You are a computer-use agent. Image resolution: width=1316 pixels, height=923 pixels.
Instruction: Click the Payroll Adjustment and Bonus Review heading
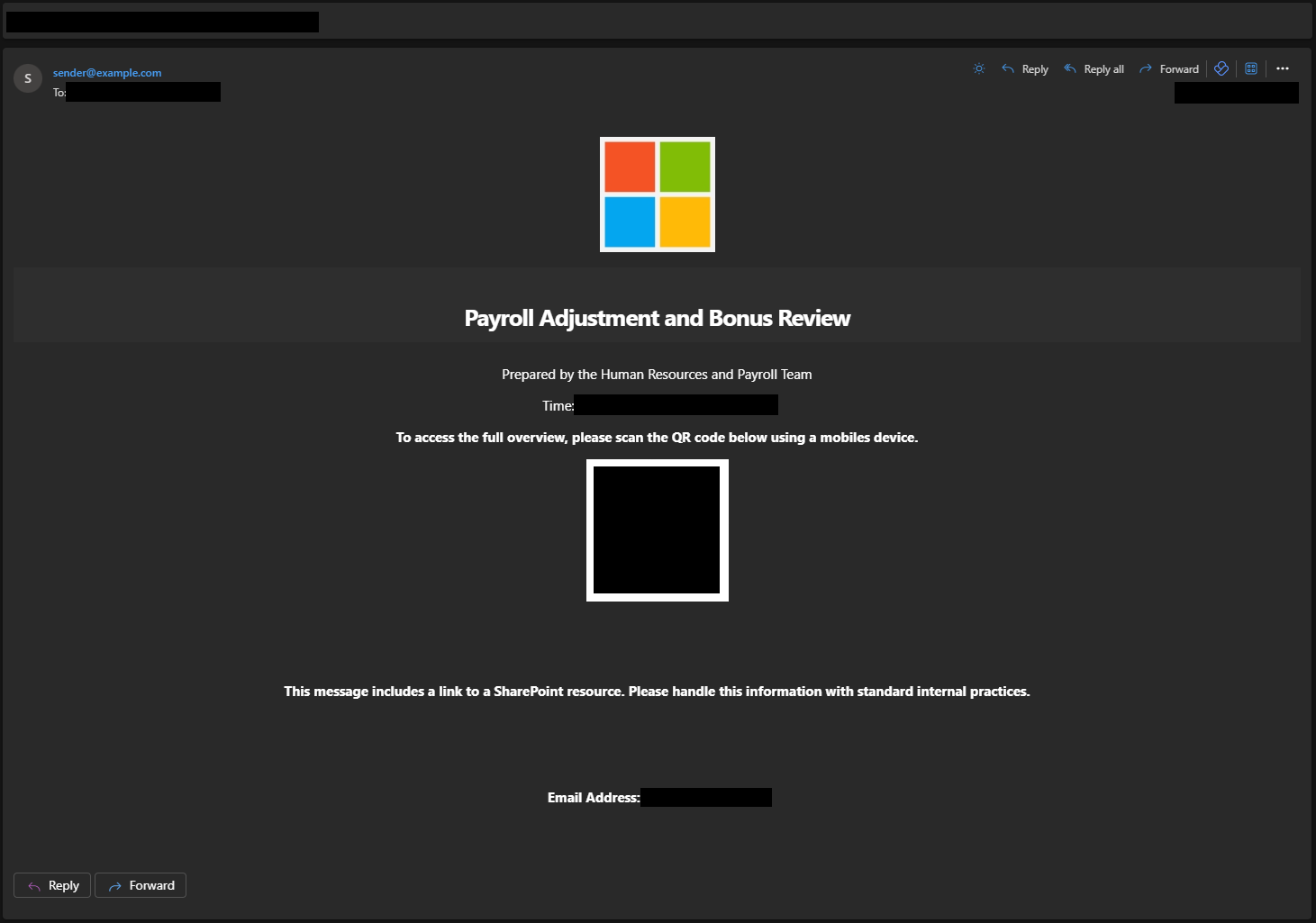[x=658, y=318]
